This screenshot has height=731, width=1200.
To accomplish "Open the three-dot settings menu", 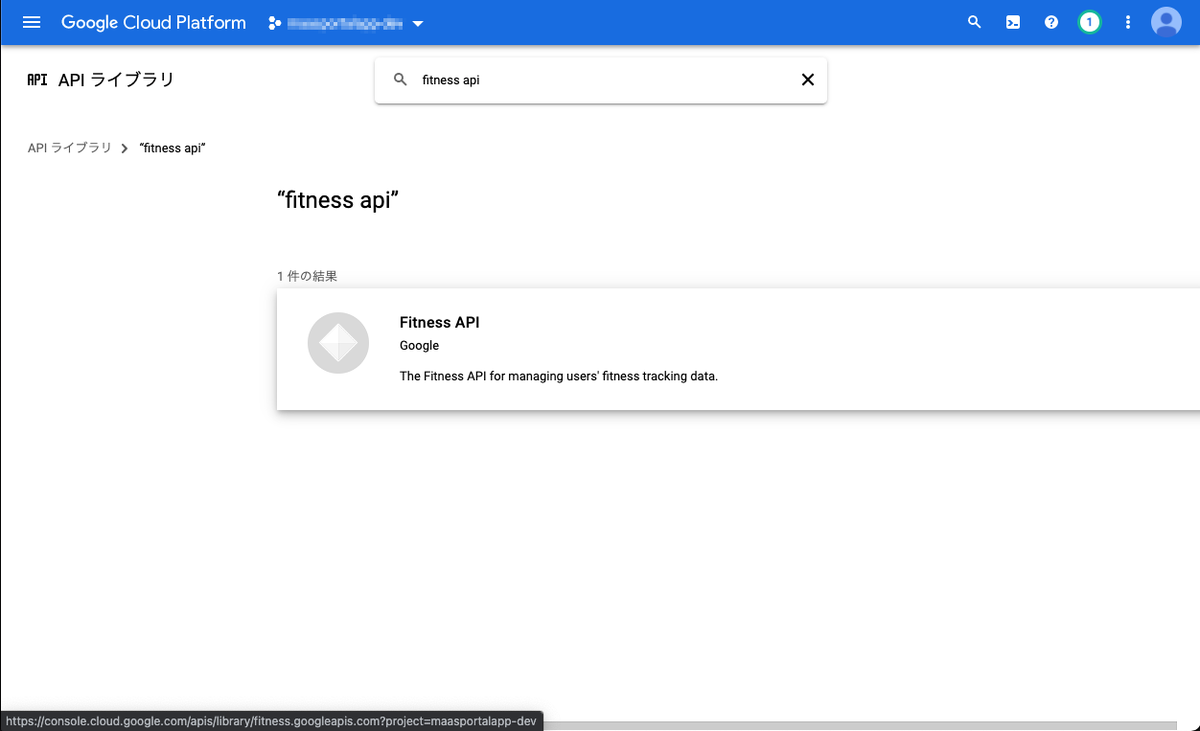I will click(1128, 22).
